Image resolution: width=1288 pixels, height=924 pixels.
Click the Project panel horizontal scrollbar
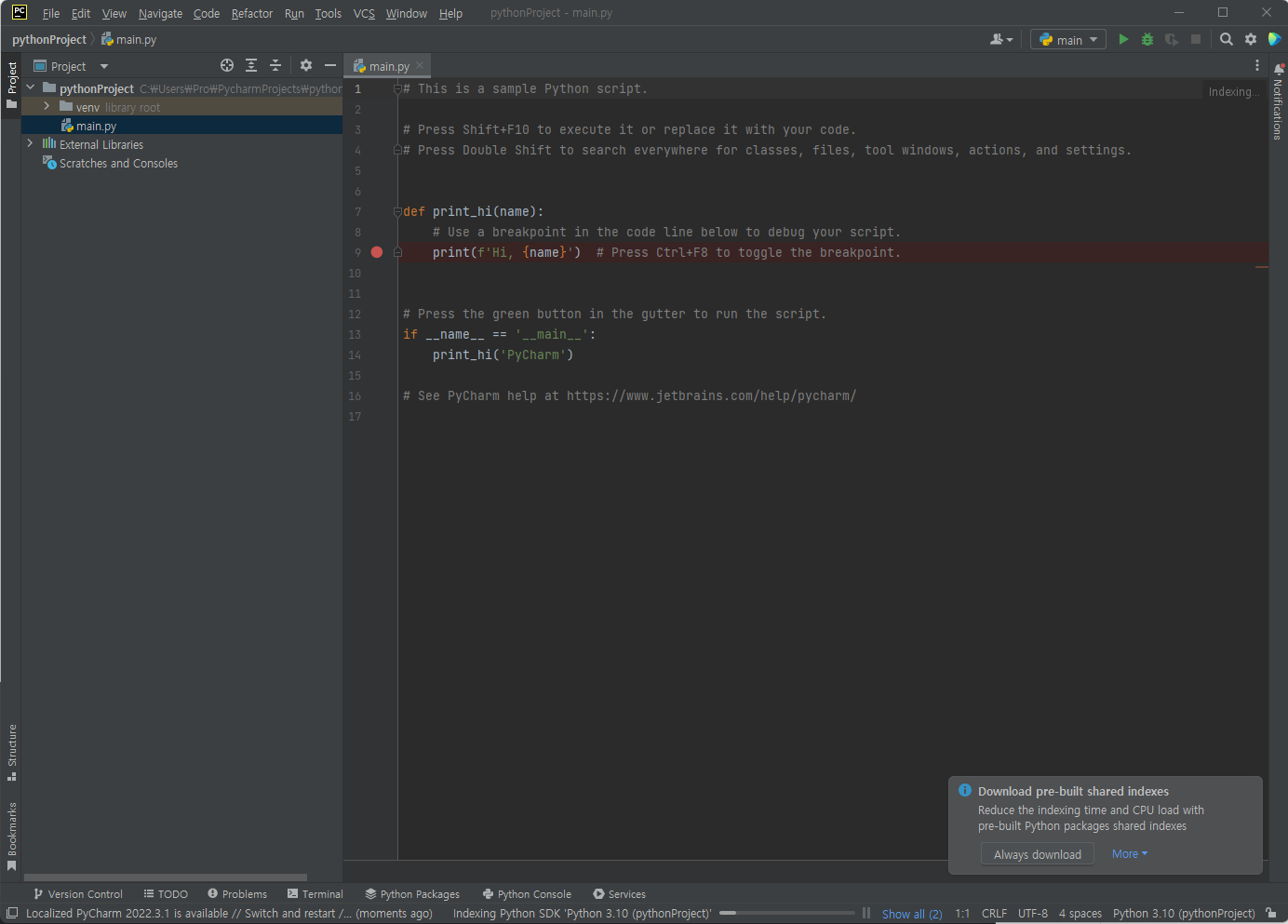click(x=166, y=877)
